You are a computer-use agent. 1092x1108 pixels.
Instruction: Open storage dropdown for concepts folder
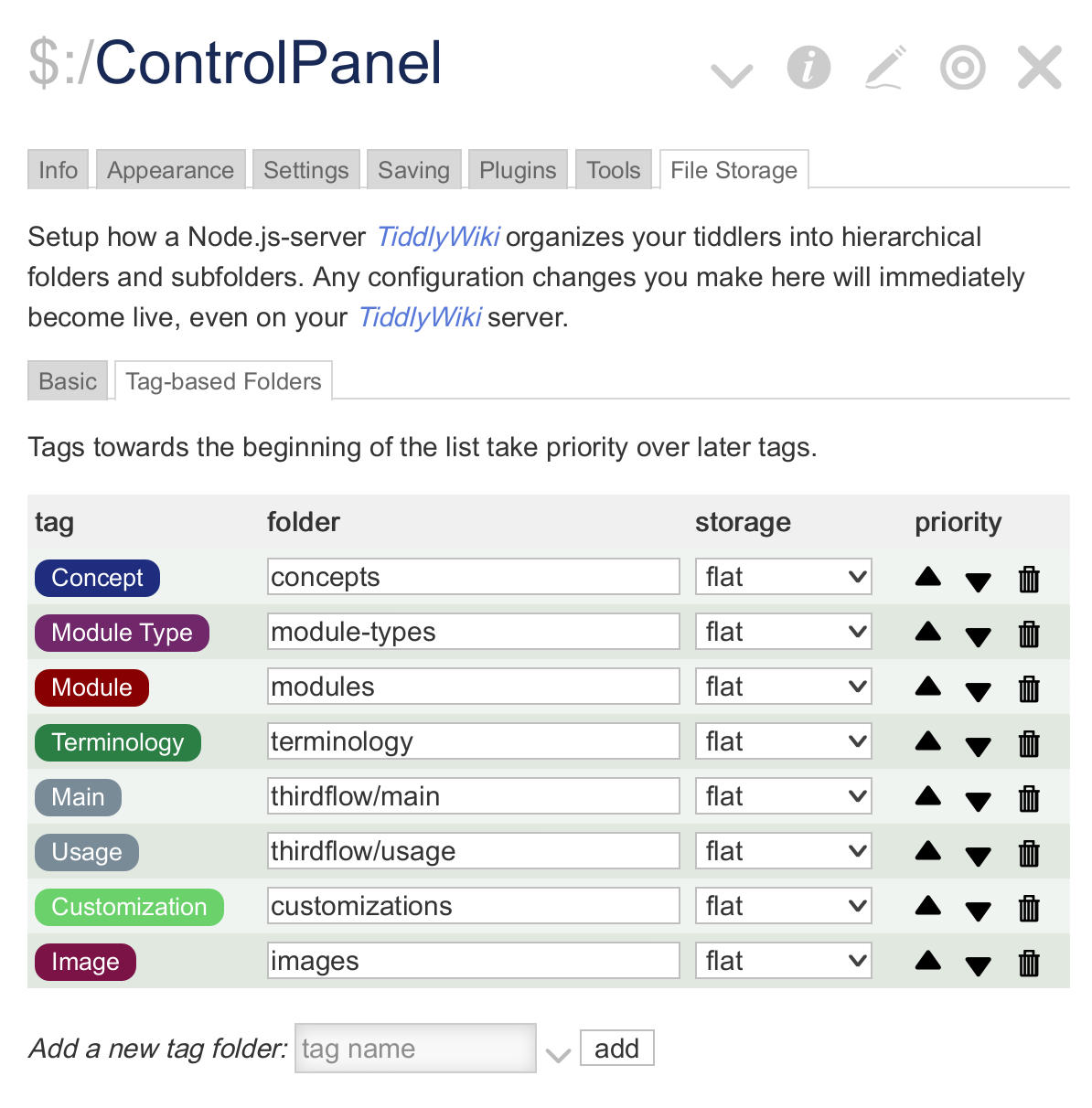(x=784, y=577)
